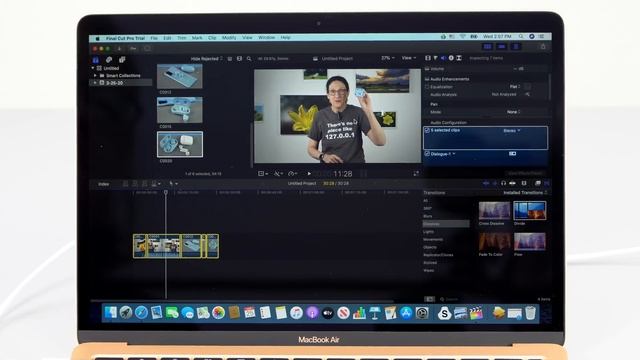Click the timeline Index button

click(104, 184)
